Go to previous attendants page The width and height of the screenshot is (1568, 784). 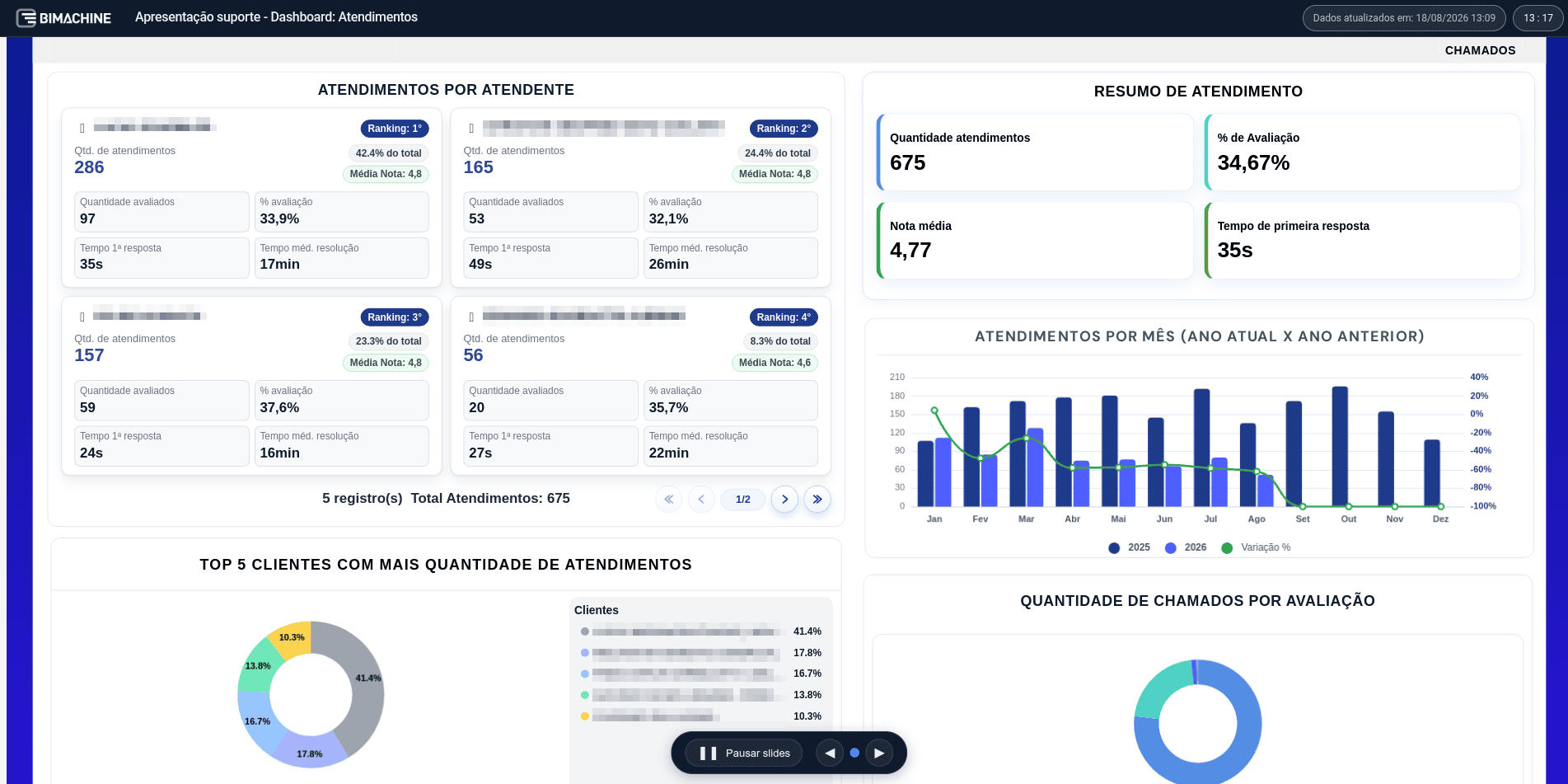click(x=701, y=499)
